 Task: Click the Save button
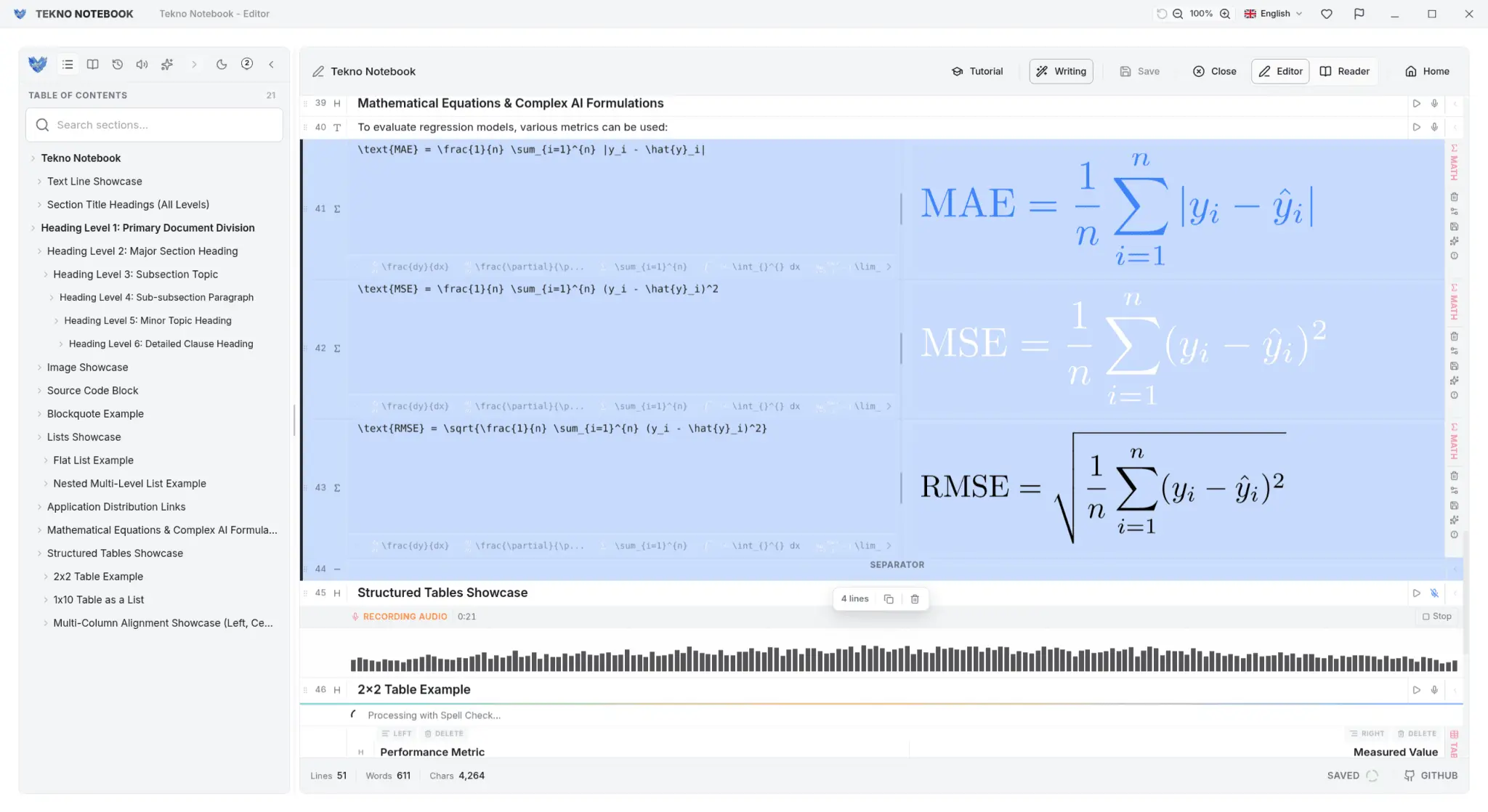coord(1139,71)
